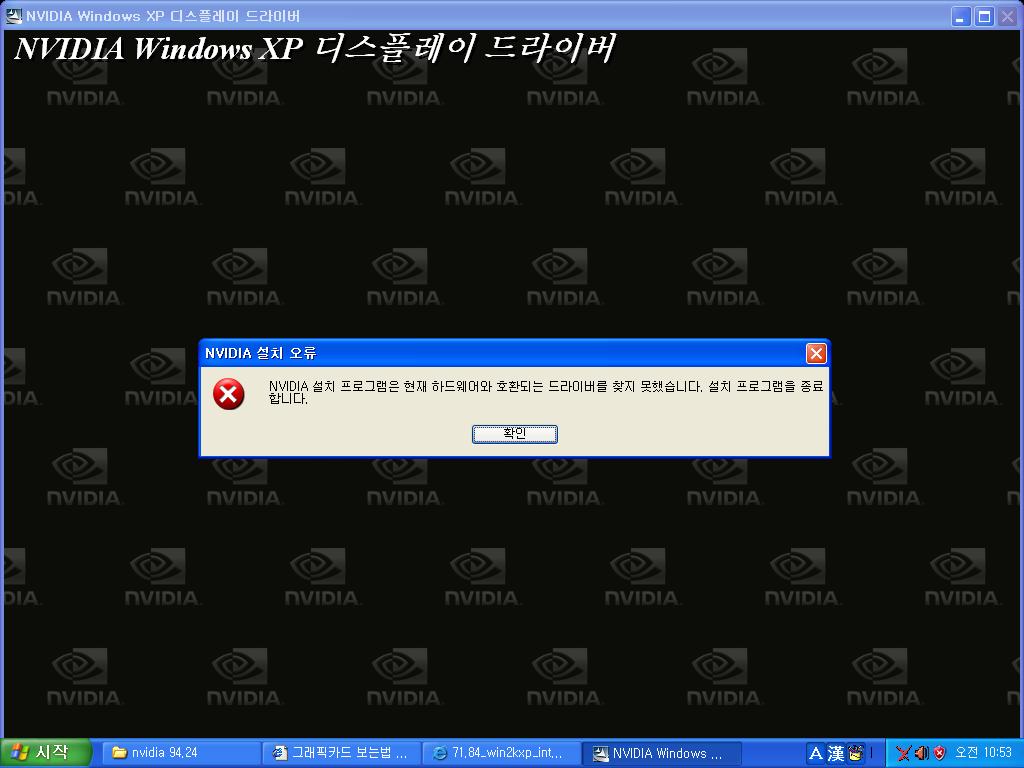This screenshot has height=768, width=1024.
Task: Click the network disconnected tray icon
Action: [x=903, y=754]
